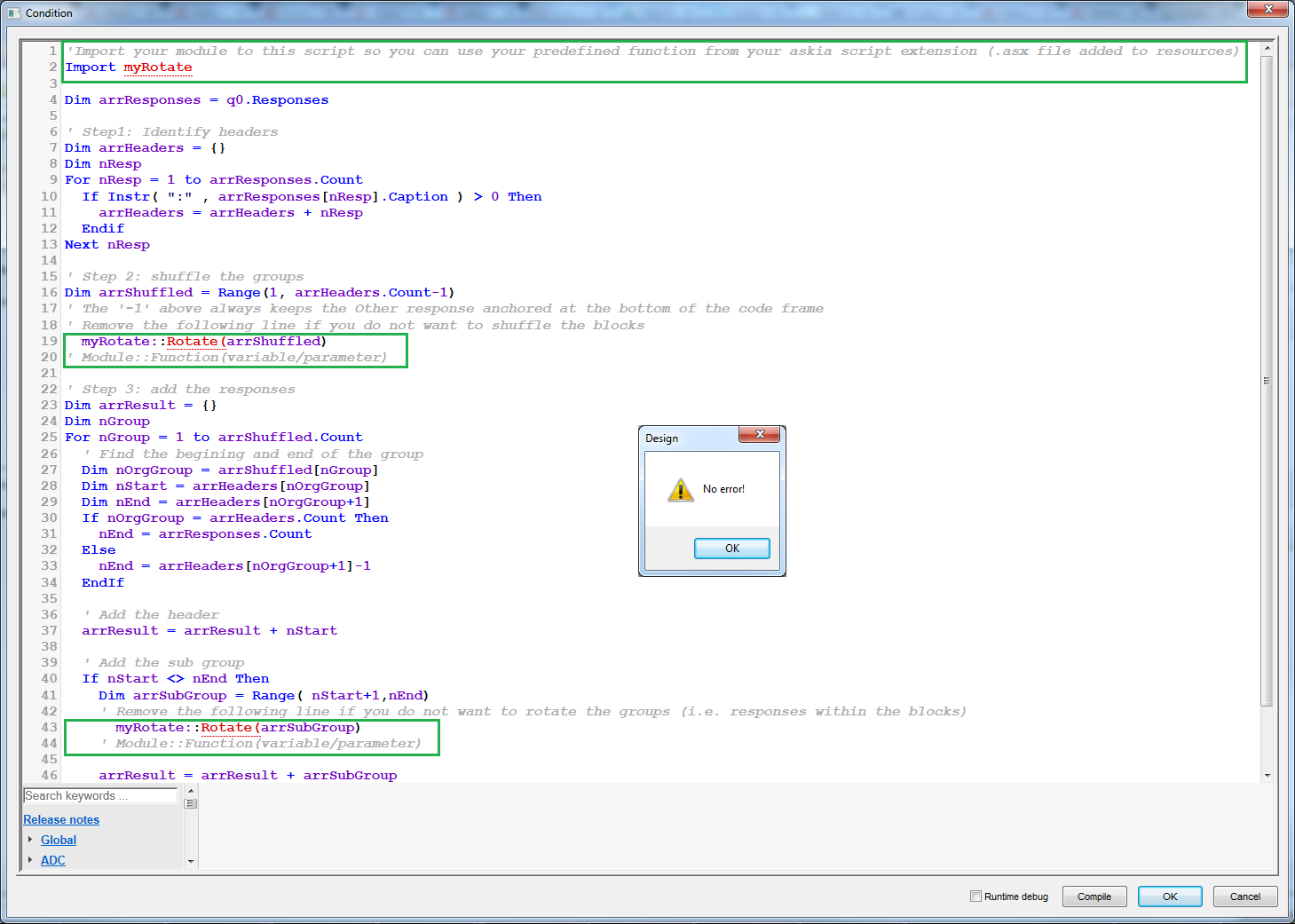
Task: Click the 'nEnd = arrResponses.Count' line
Action: [205, 534]
